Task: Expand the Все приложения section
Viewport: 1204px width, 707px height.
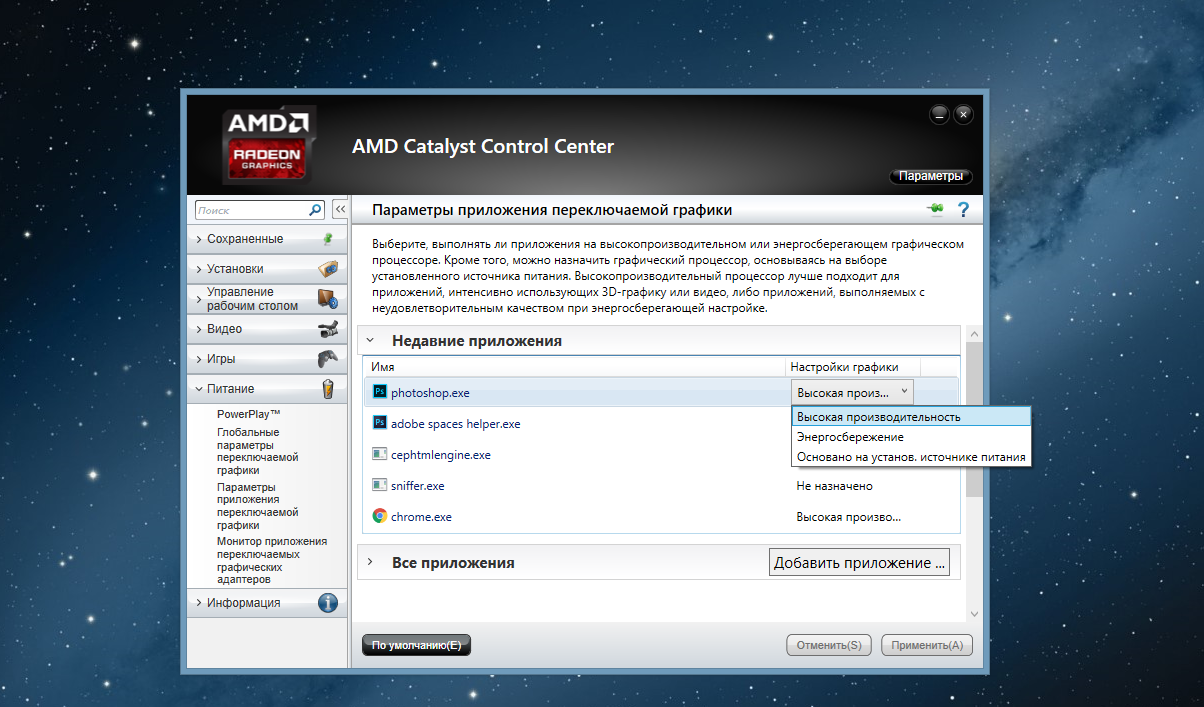Action: (x=370, y=563)
